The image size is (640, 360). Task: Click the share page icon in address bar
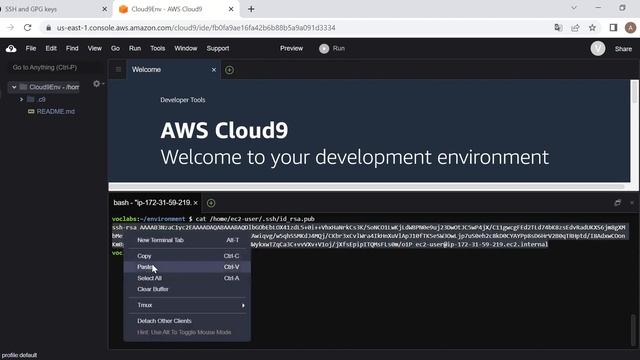(x=575, y=27)
